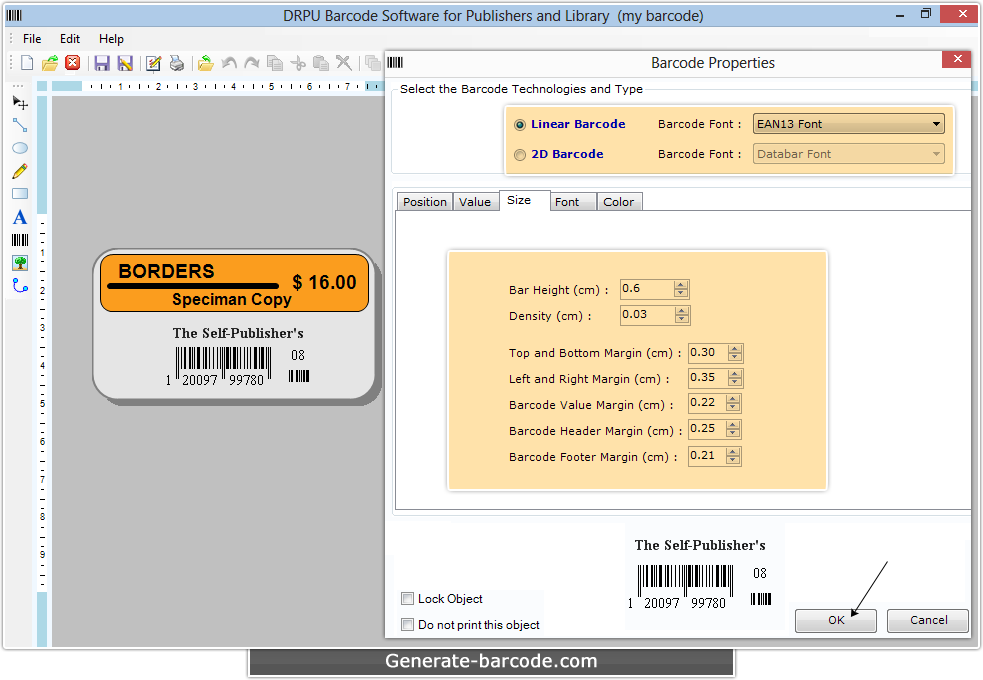Image resolution: width=983 pixels, height=680 pixels.
Task: Open the File menu
Action: (31, 39)
